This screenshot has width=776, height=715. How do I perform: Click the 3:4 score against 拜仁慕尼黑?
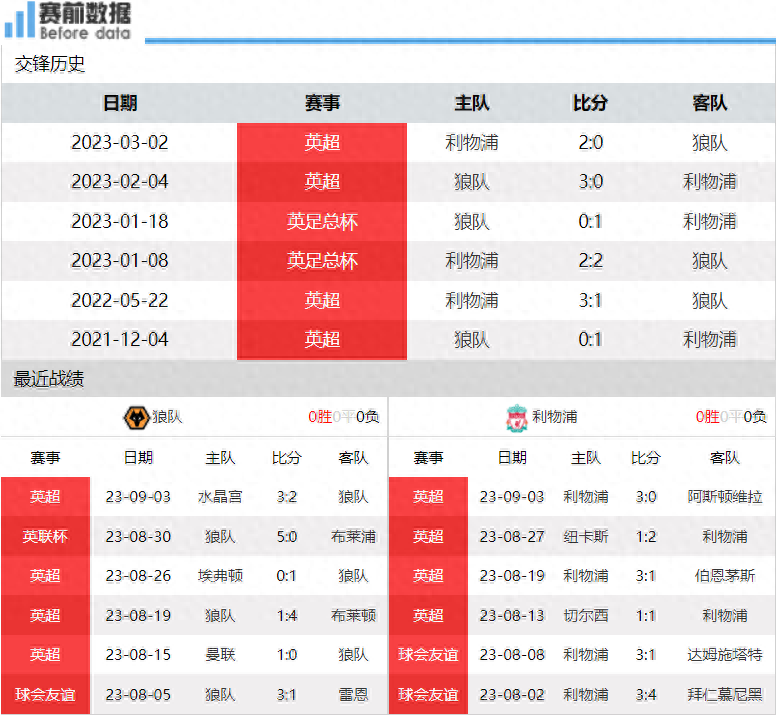click(x=646, y=695)
